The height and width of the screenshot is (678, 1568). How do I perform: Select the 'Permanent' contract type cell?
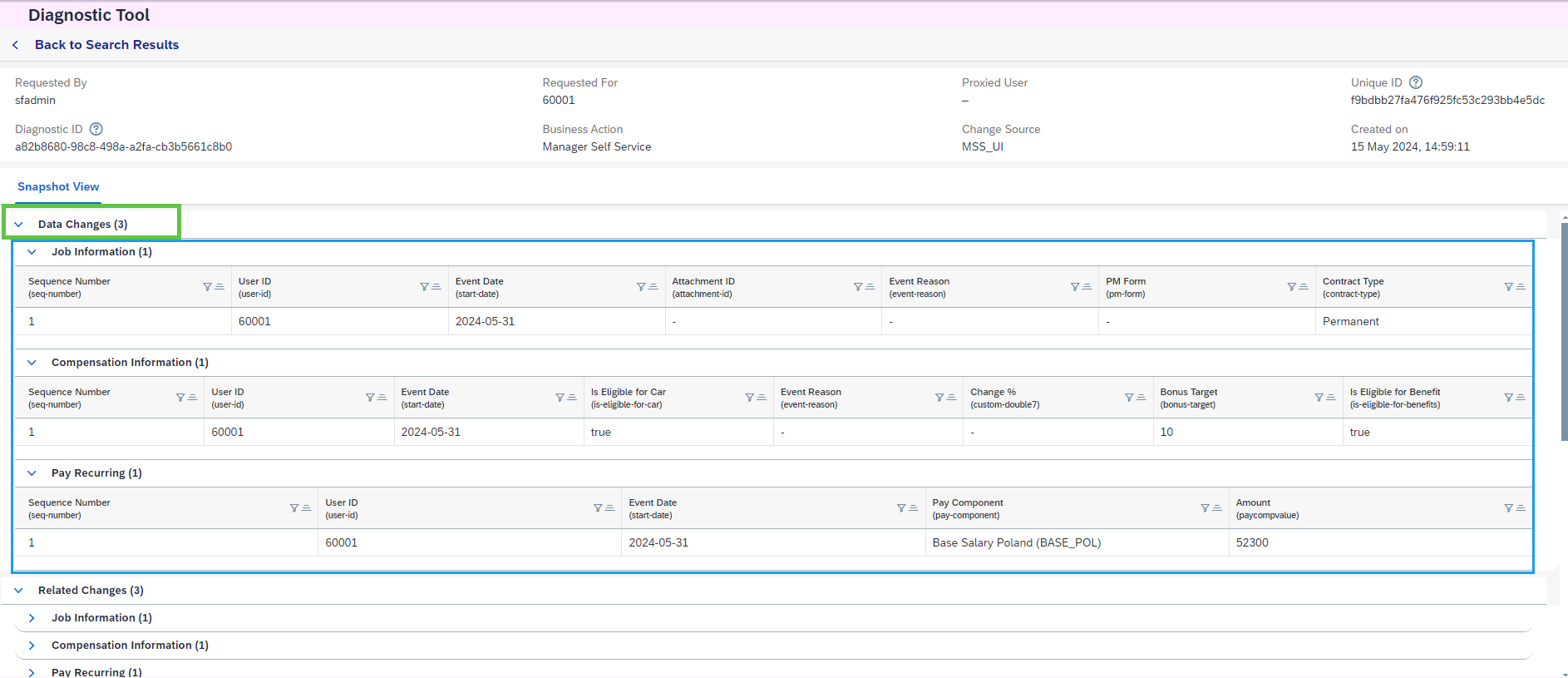[x=1351, y=322]
